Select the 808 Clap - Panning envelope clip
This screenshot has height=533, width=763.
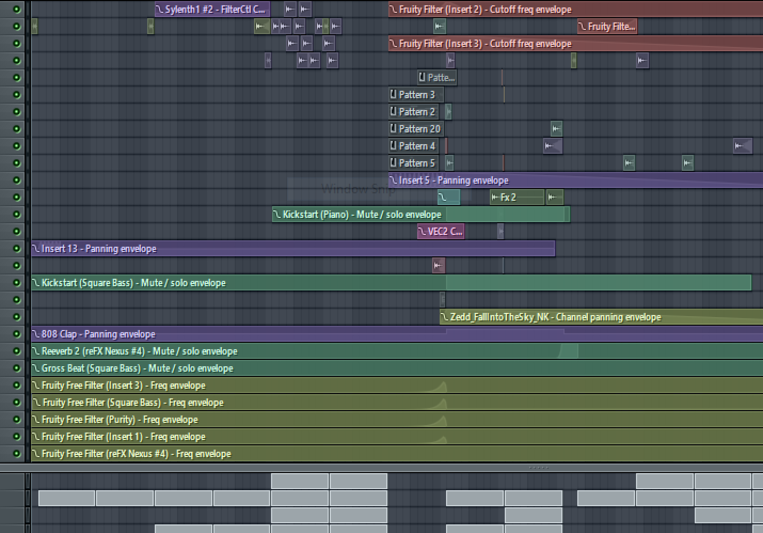point(397,334)
